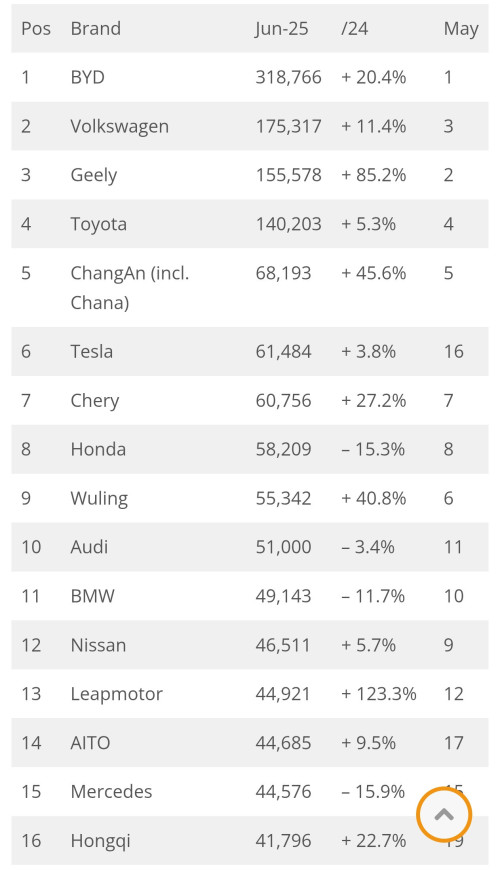Click the Tesla brand cell
The height and width of the screenshot is (870, 500).
[x=92, y=351]
